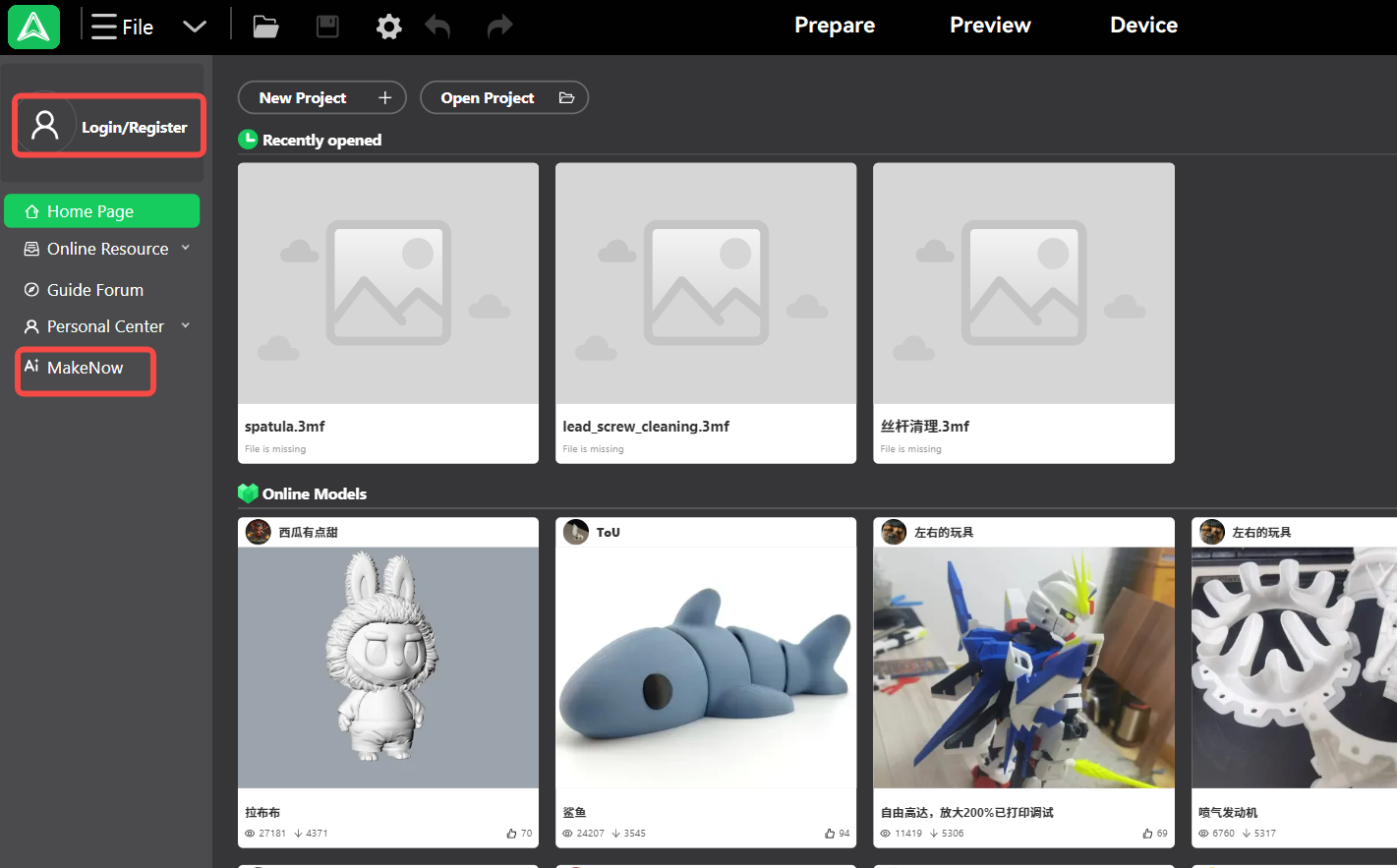Screen dimensions: 1397x868
Task: Expand the Online Resource submenu chevron
Action: coord(186,249)
